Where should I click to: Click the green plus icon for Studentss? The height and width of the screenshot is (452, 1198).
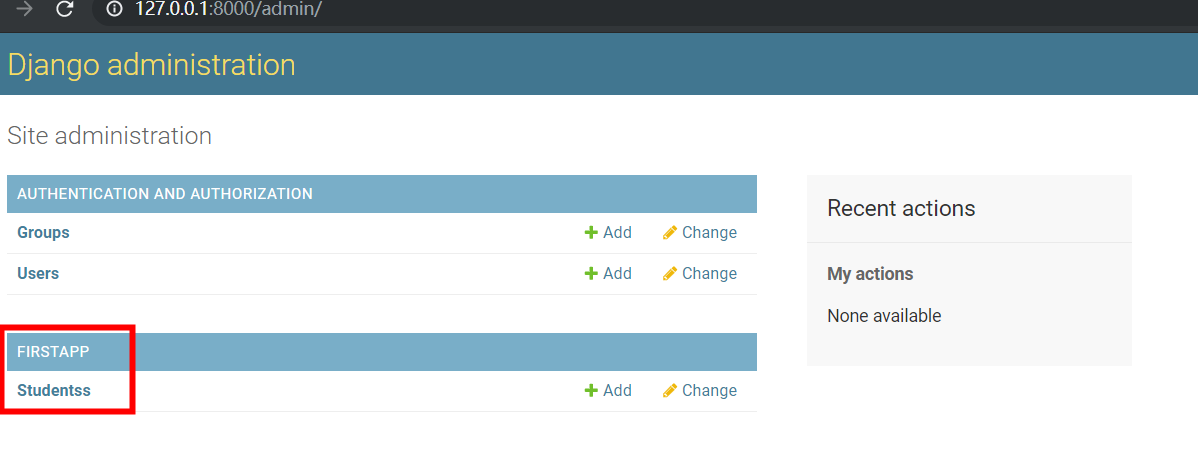pyautogui.click(x=591, y=390)
